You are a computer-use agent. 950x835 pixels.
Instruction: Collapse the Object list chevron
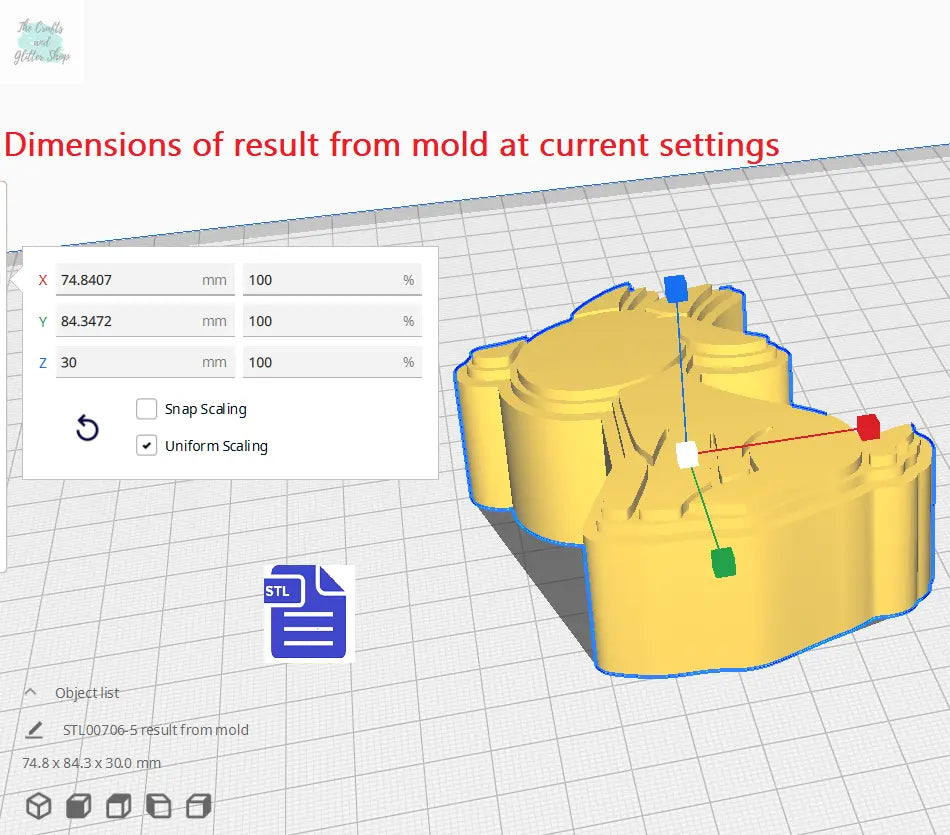pyautogui.click(x=30, y=693)
